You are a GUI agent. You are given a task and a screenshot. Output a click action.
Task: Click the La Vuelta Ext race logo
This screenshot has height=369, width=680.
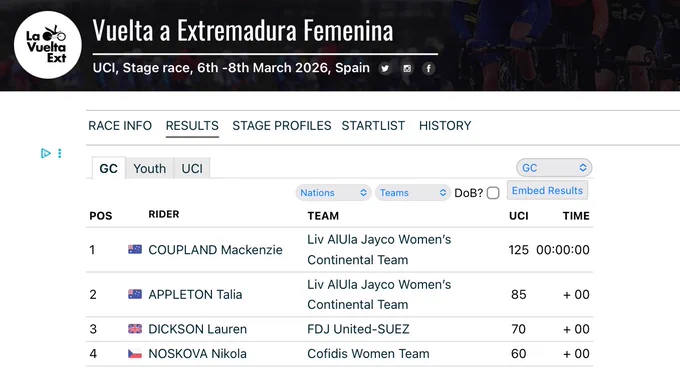click(48, 45)
